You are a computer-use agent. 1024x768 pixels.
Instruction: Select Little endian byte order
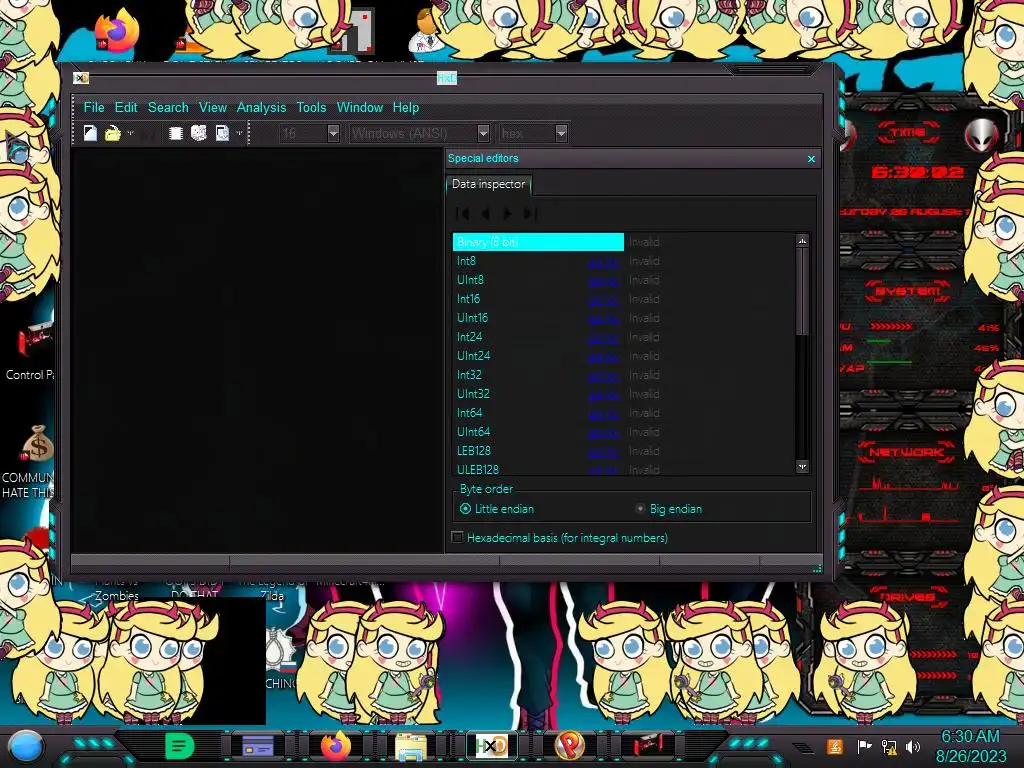point(497,509)
